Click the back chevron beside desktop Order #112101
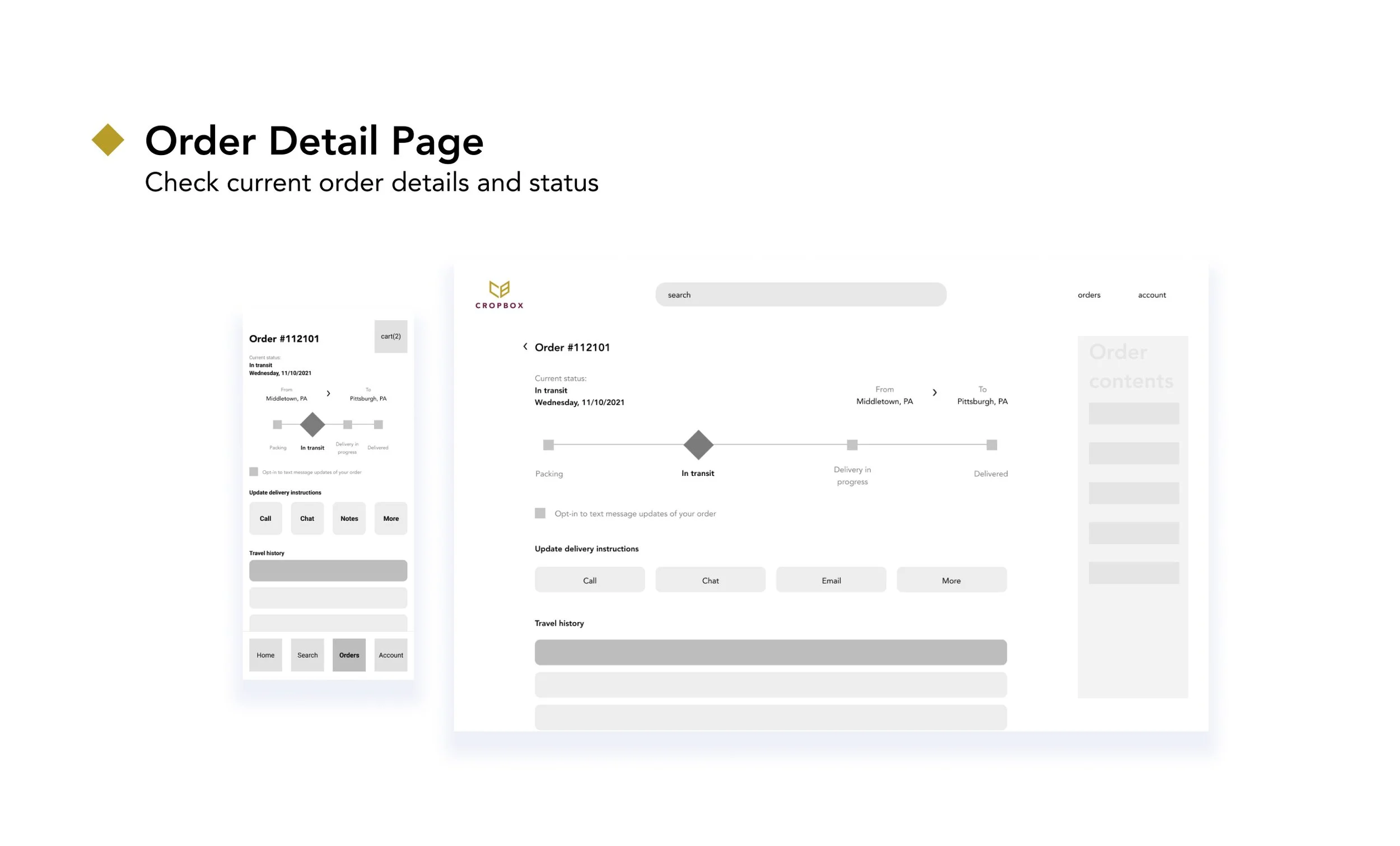This screenshot has height=846, width=1400. 525,347
